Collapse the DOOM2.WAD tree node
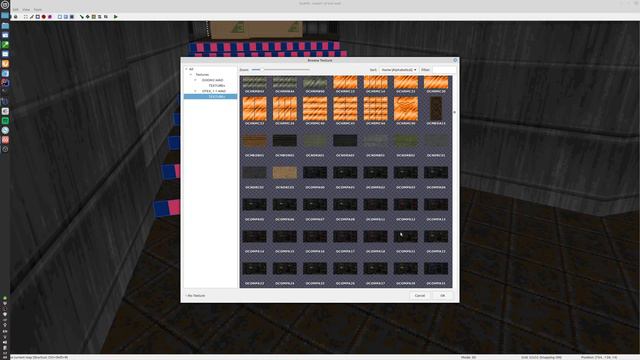The height and width of the screenshot is (360, 640). pyautogui.click(x=196, y=80)
